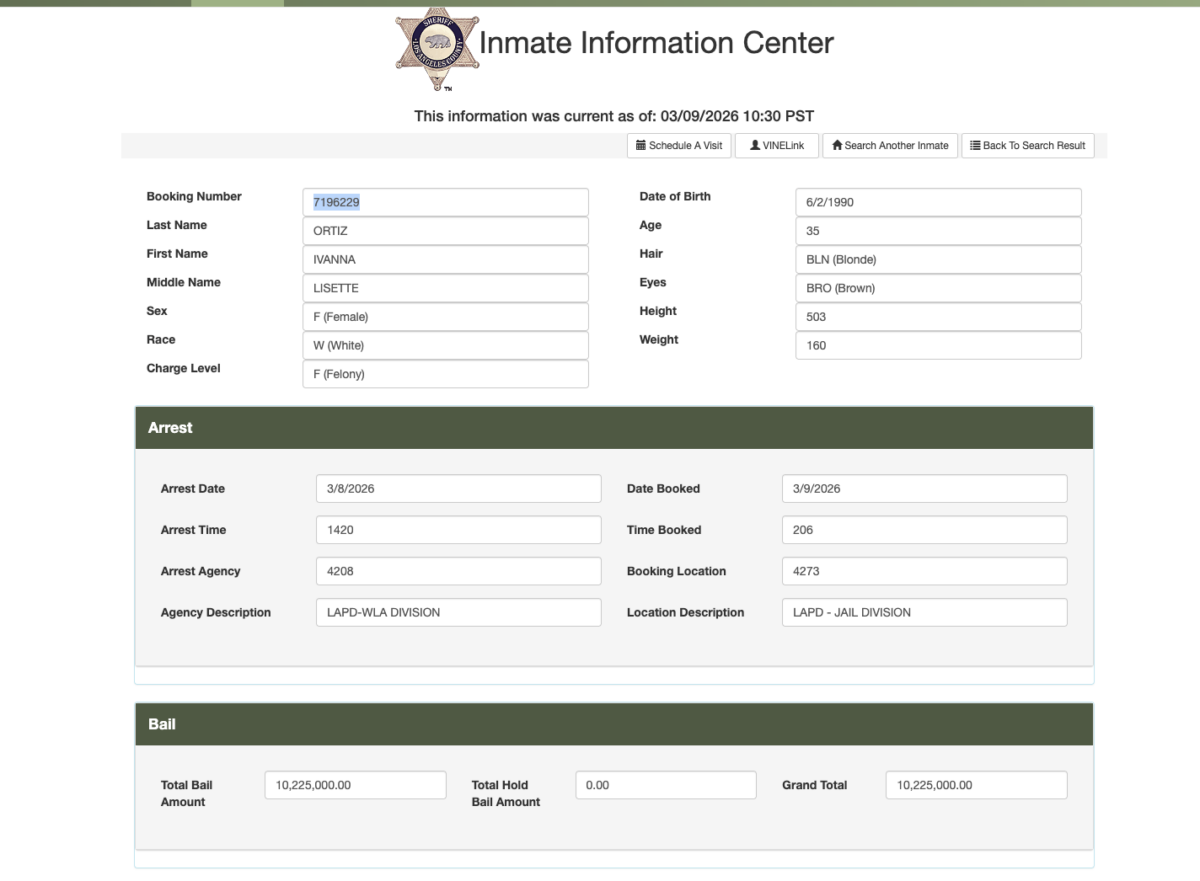The height and width of the screenshot is (881, 1200).
Task: Click the Location Description field
Action: [x=924, y=612]
